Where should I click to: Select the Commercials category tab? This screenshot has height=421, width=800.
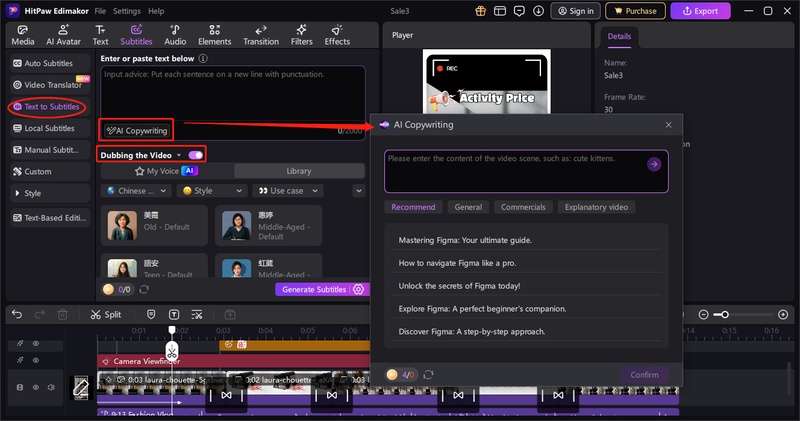(523, 207)
